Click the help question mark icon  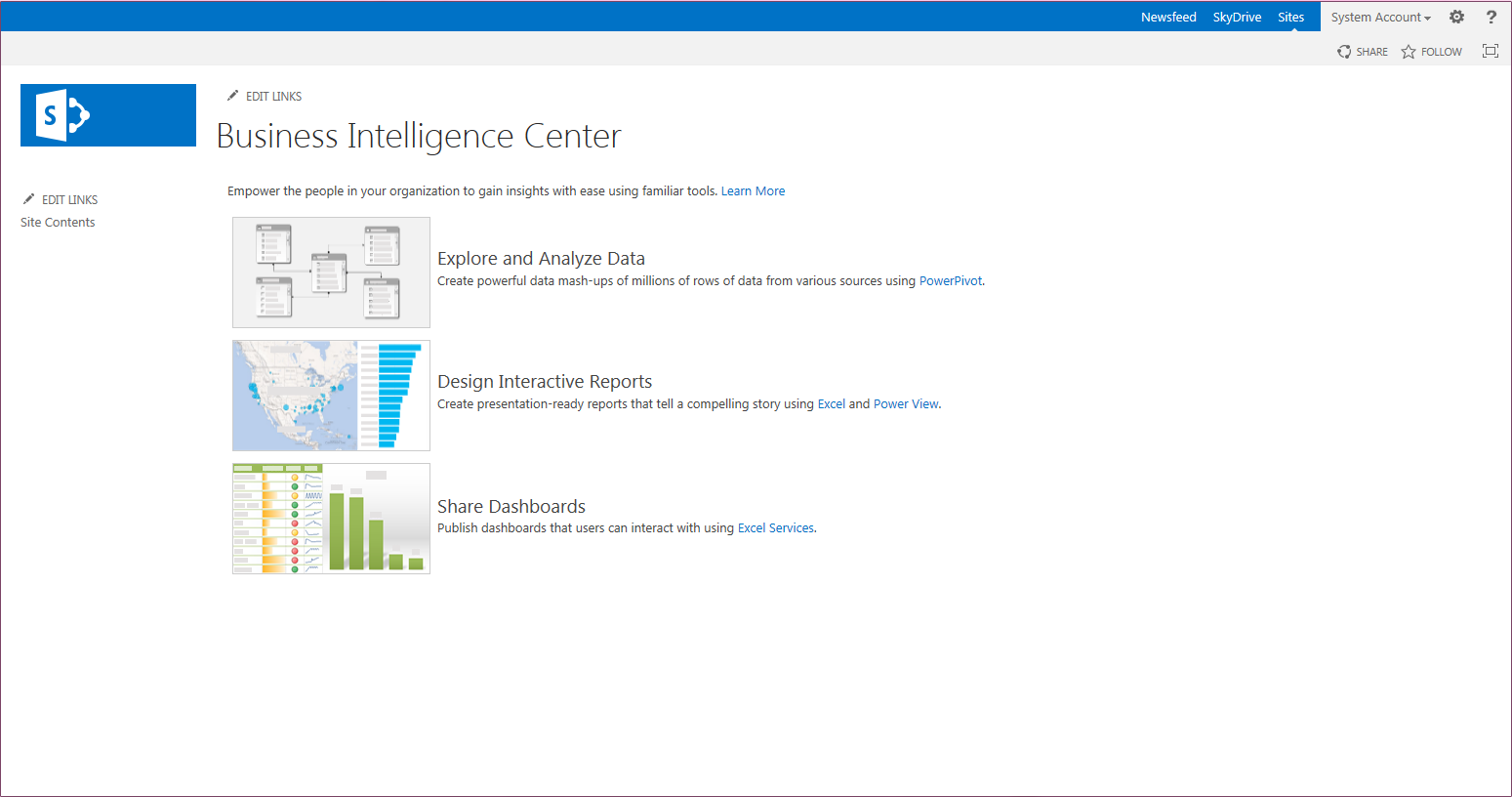point(1492,17)
